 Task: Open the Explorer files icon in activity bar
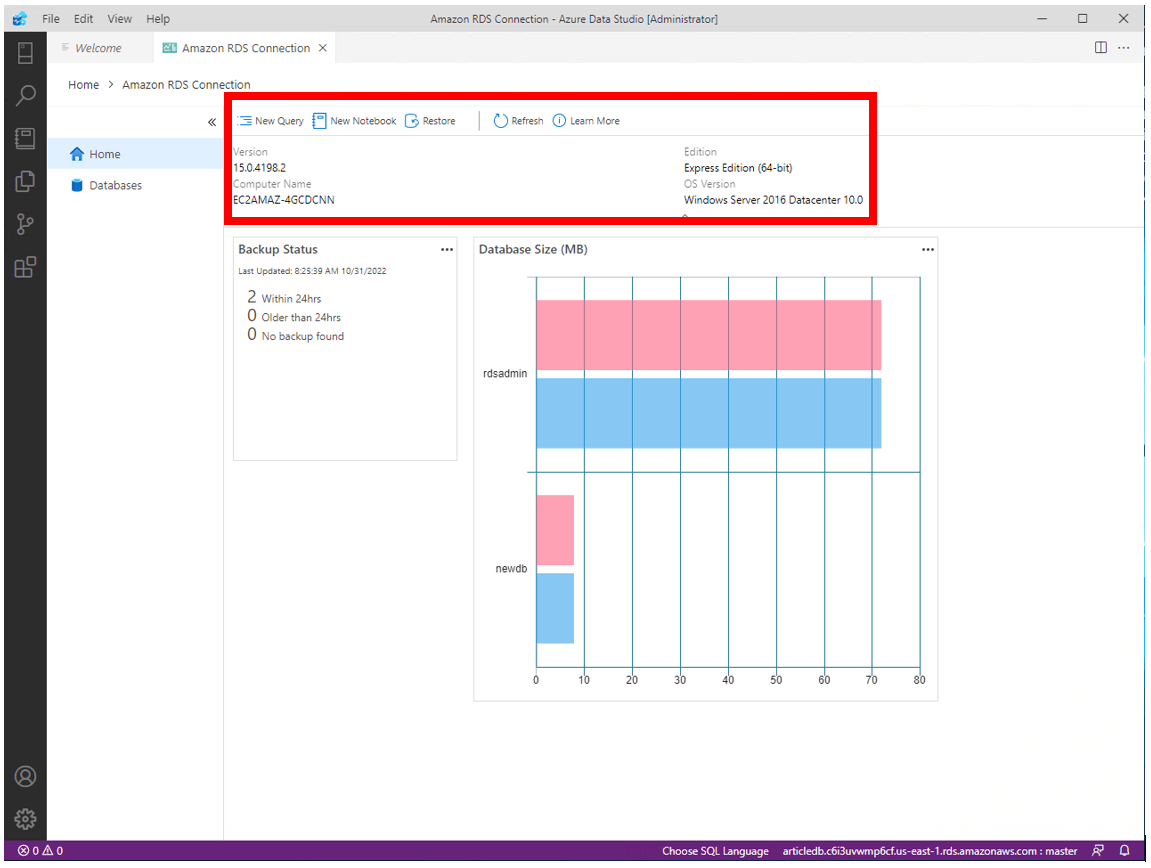click(25, 181)
